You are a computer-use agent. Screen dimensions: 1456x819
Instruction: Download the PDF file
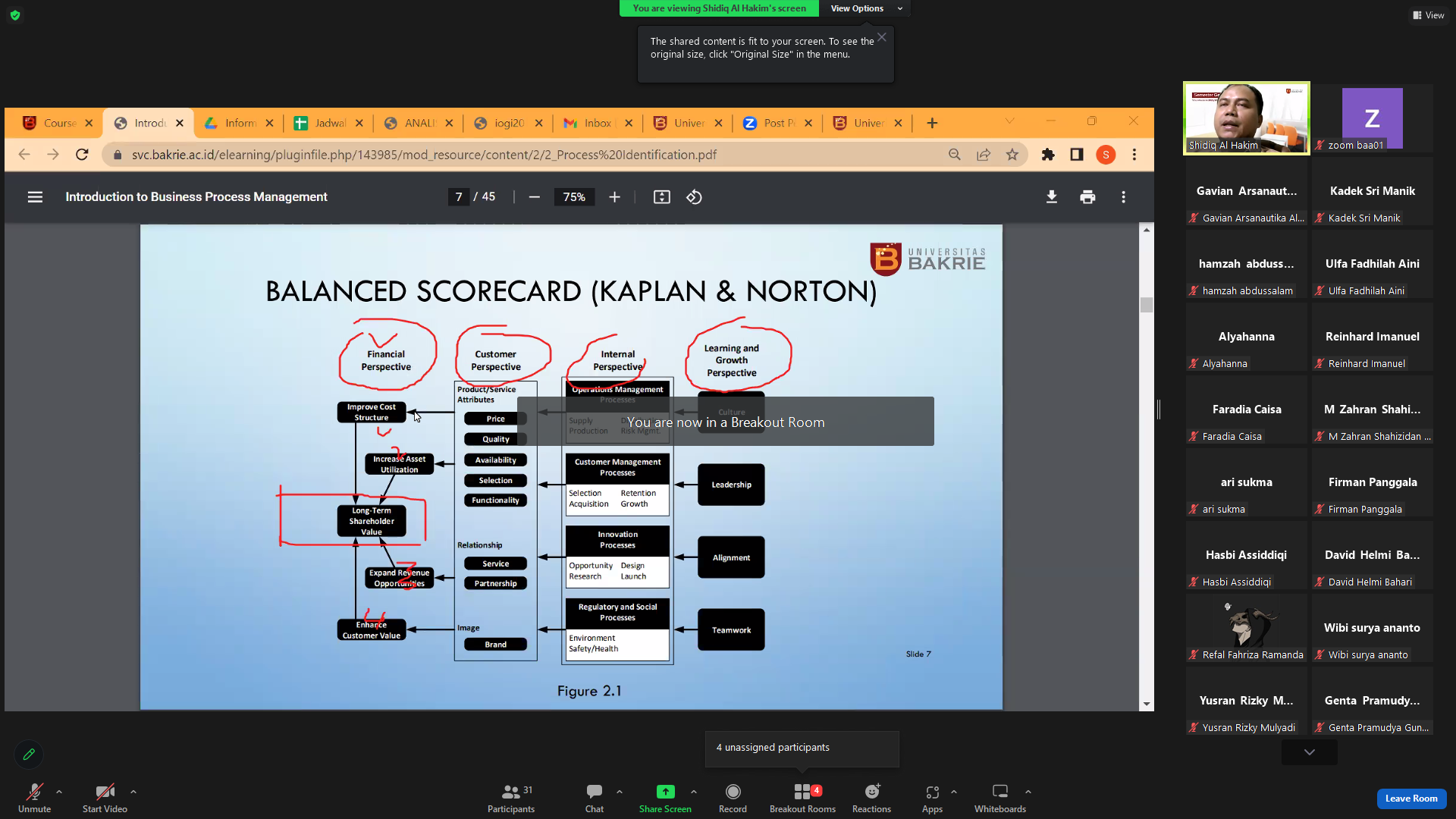[1052, 197]
